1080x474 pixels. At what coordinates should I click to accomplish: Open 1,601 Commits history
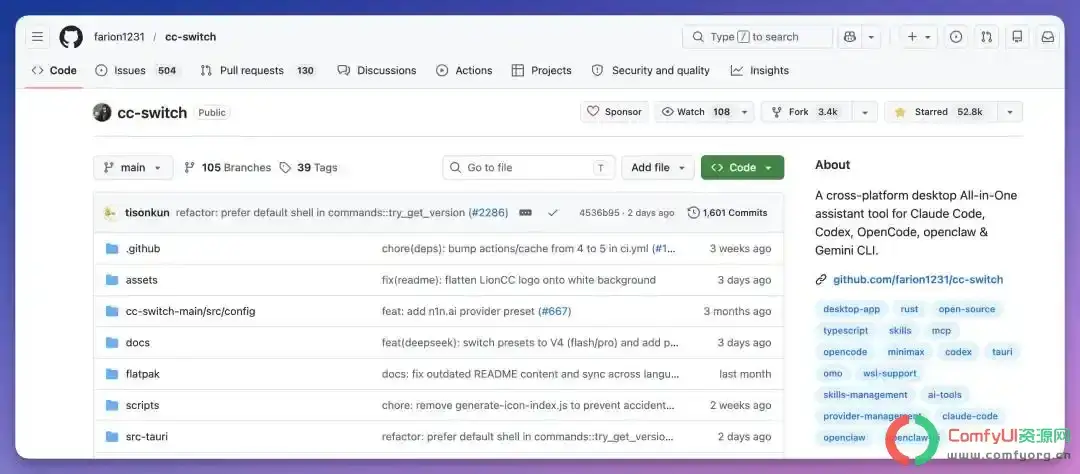[727, 213]
